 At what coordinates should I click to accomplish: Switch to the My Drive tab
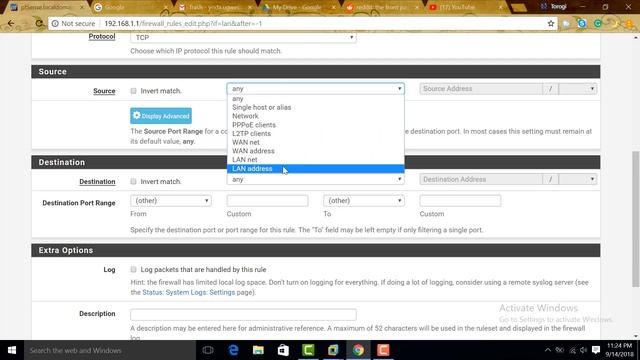point(298,7)
